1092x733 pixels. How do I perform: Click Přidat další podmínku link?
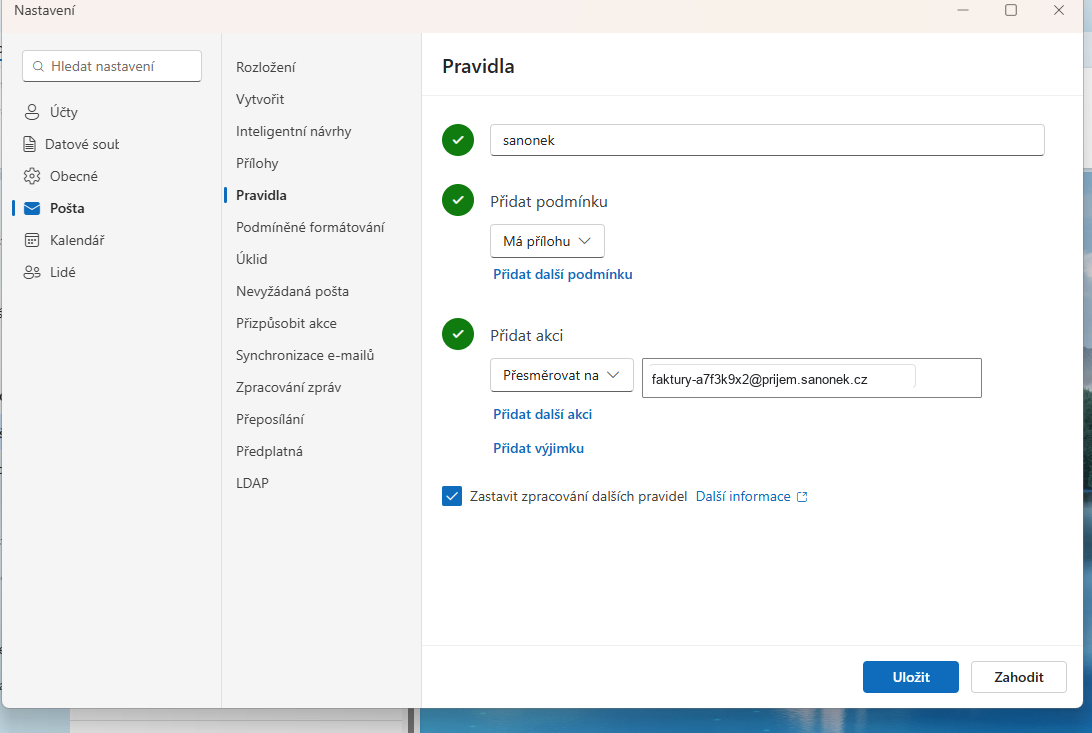(563, 274)
